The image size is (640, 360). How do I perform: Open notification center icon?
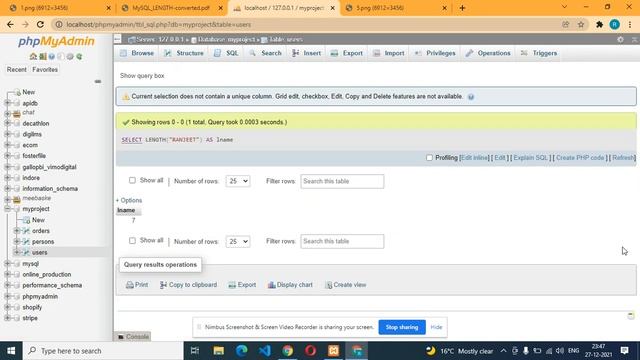click(624, 351)
